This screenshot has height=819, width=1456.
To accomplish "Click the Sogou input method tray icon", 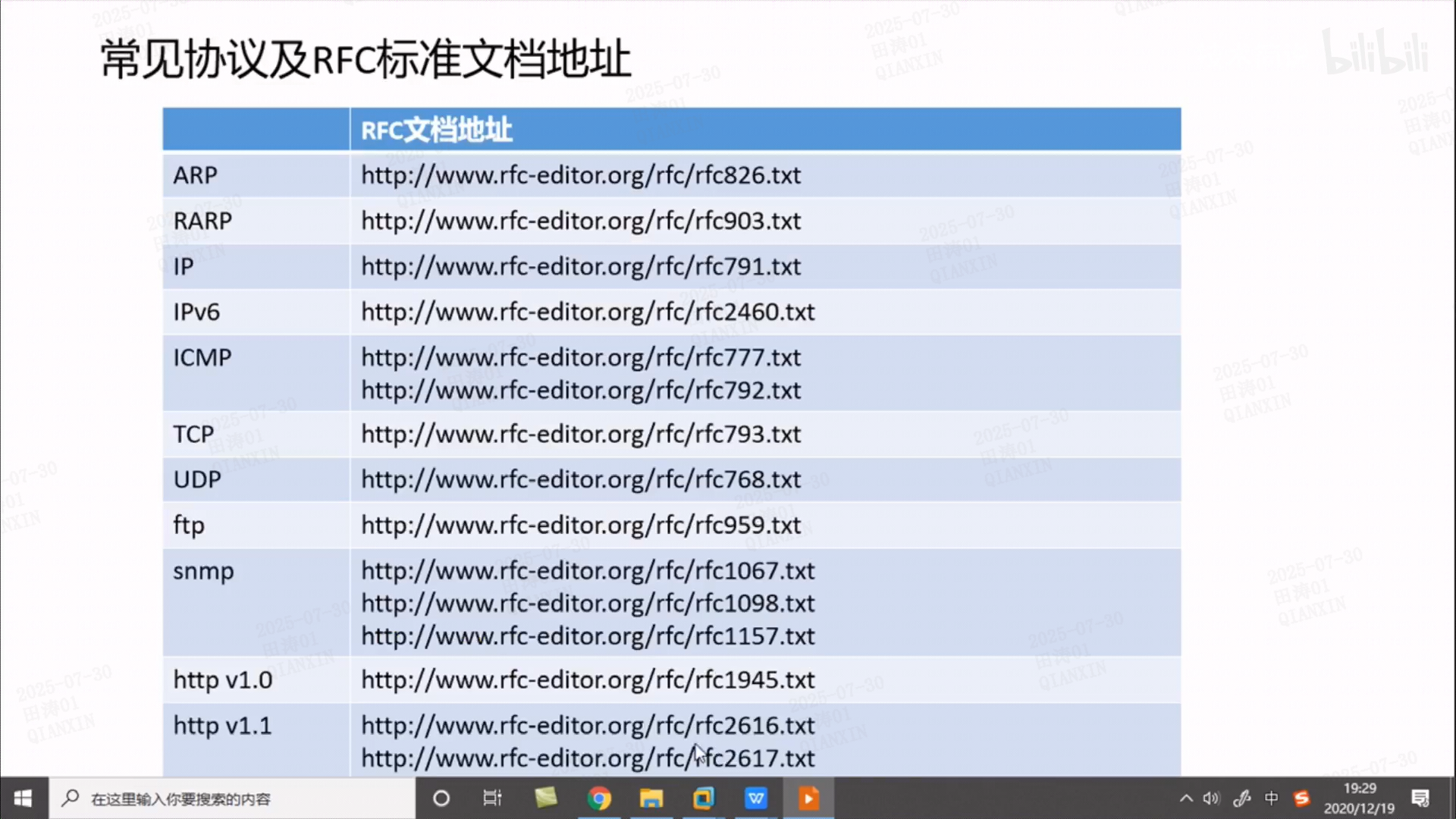I will point(1301,799).
